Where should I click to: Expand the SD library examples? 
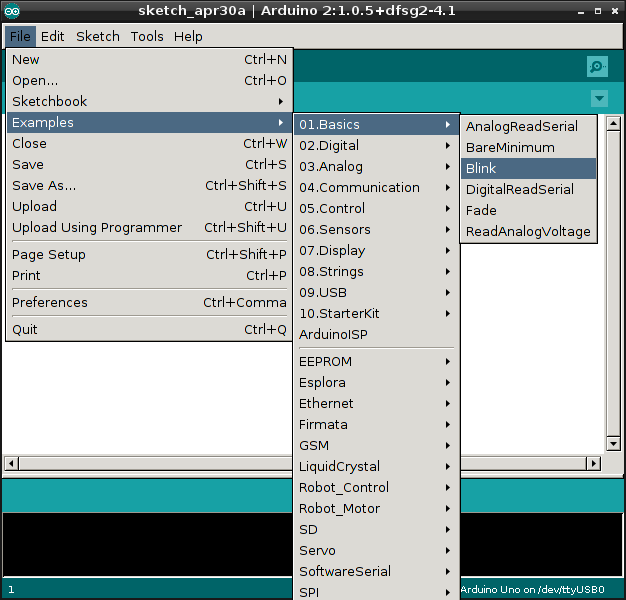tap(376, 529)
